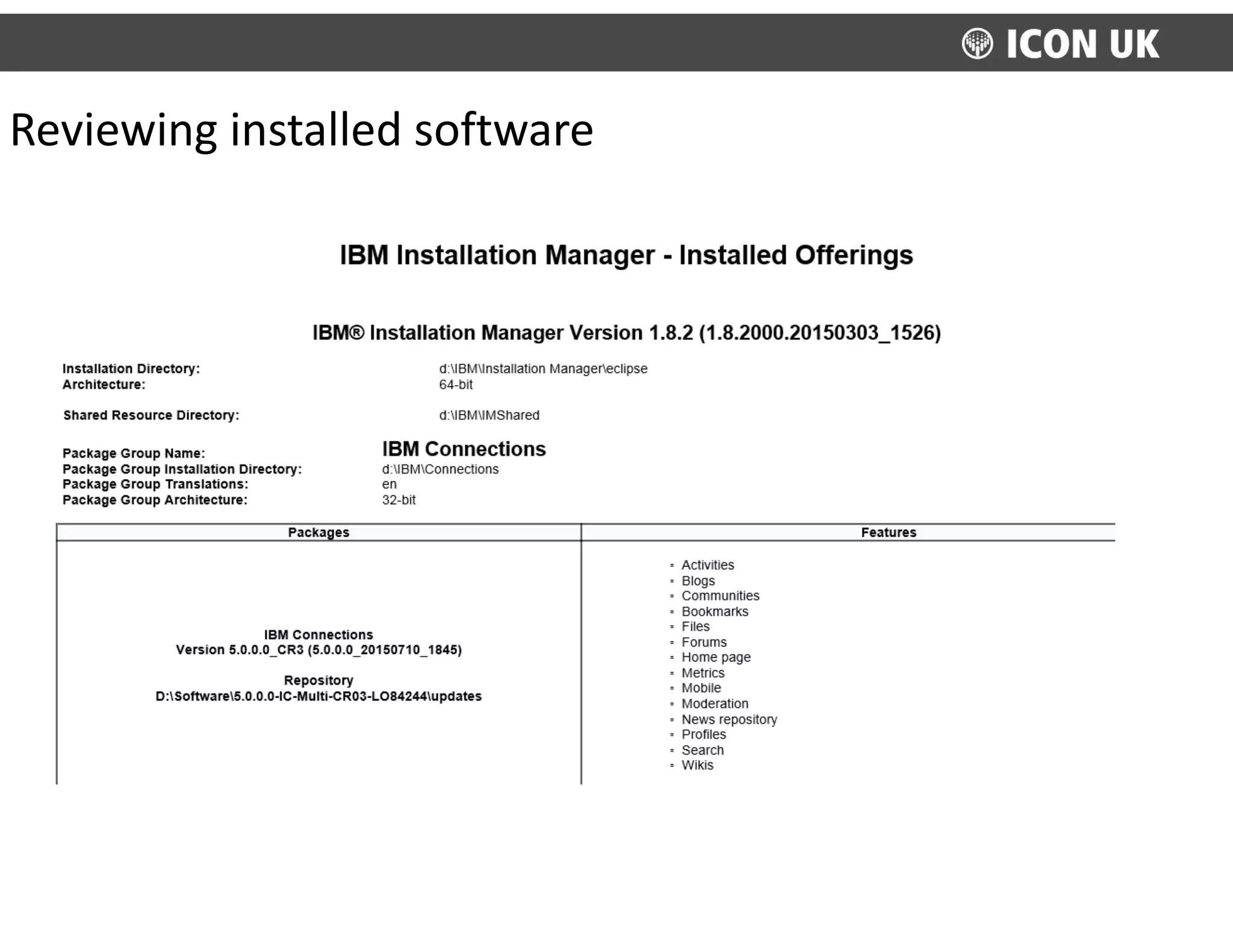Viewport: 1233px width, 952px height.
Task: Click the 'Blogs' feature
Action: pyautogui.click(x=698, y=581)
